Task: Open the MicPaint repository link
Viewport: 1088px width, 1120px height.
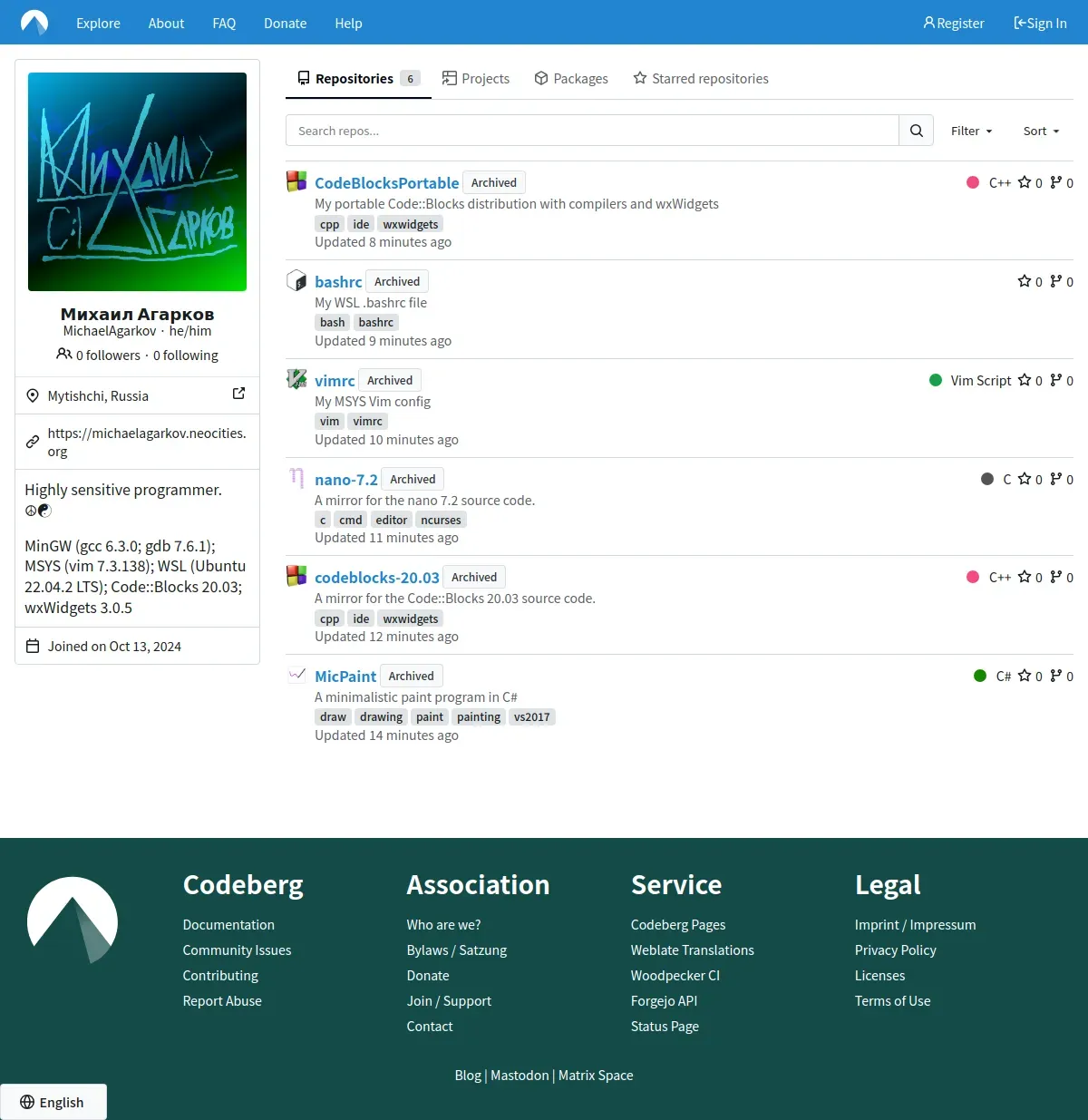Action: click(345, 676)
